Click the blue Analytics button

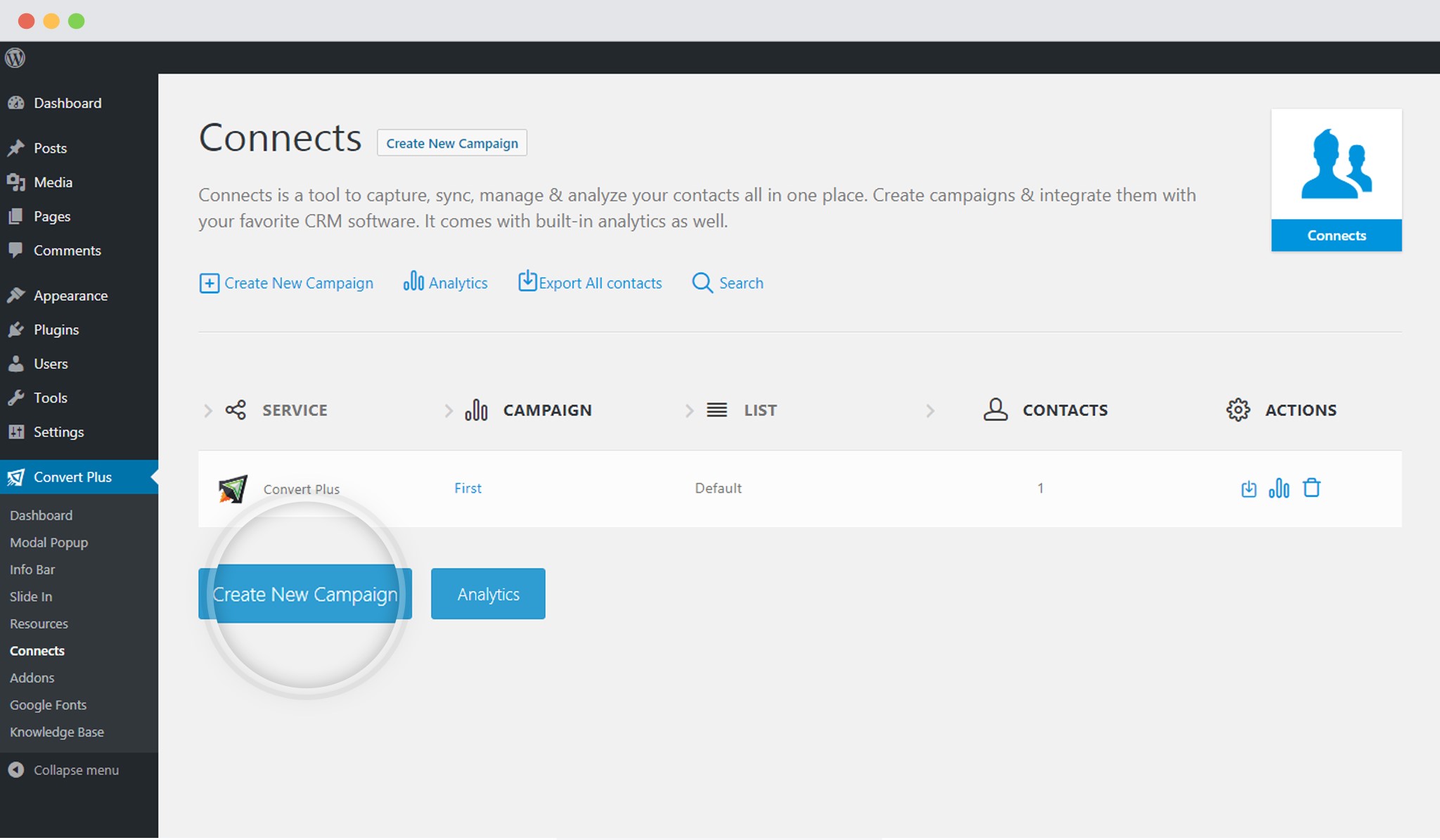(488, 594)
